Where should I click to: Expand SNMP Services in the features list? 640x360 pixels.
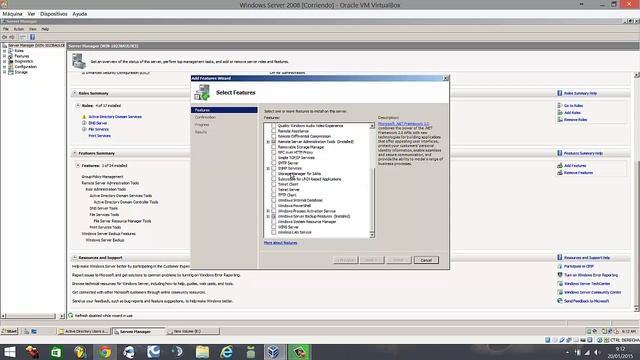pyautogui.click(x=268, y=168)
